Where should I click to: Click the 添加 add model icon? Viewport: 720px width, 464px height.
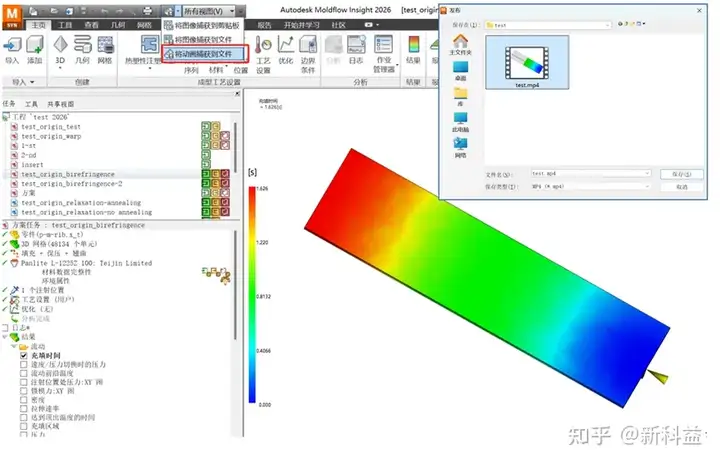point(35,45)
